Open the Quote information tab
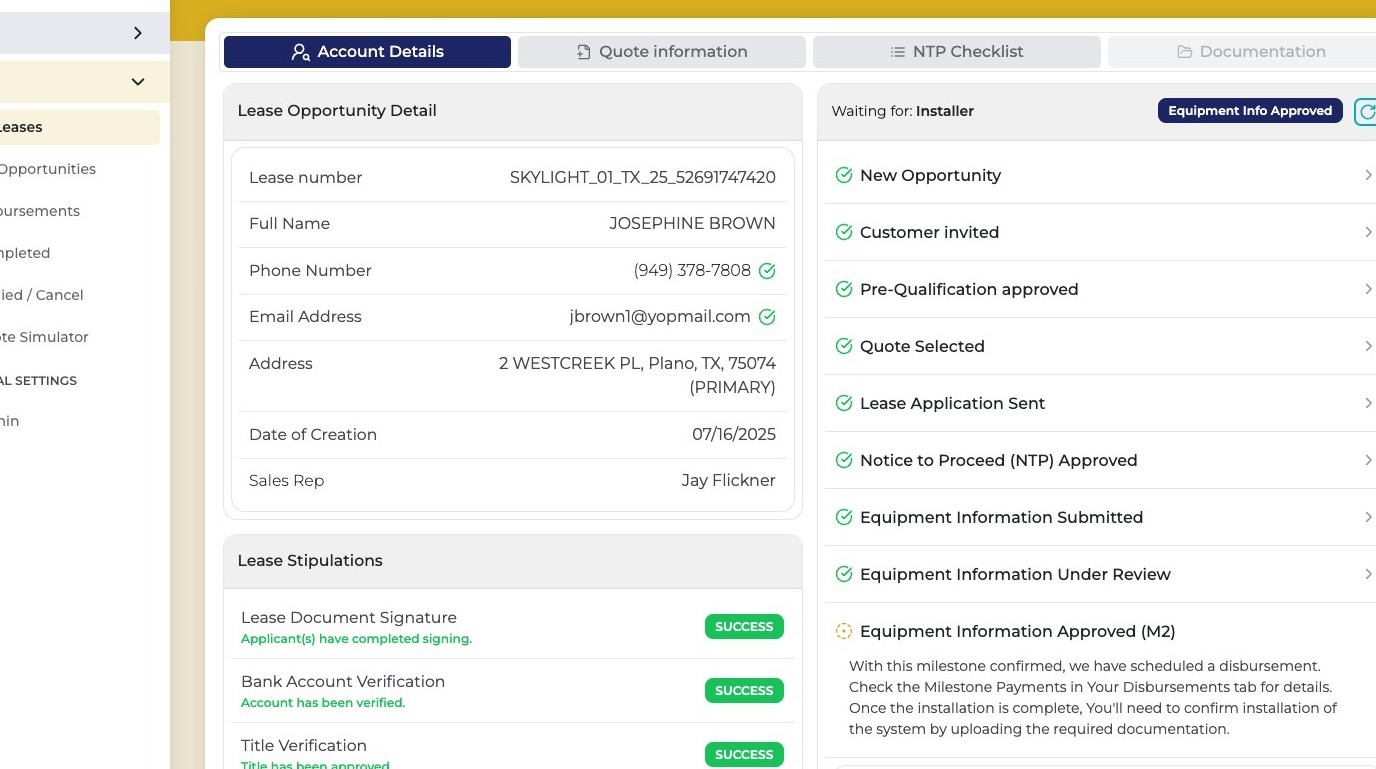Image resolution: width=1376 pixels, height=769 pixels. [662, 52]
